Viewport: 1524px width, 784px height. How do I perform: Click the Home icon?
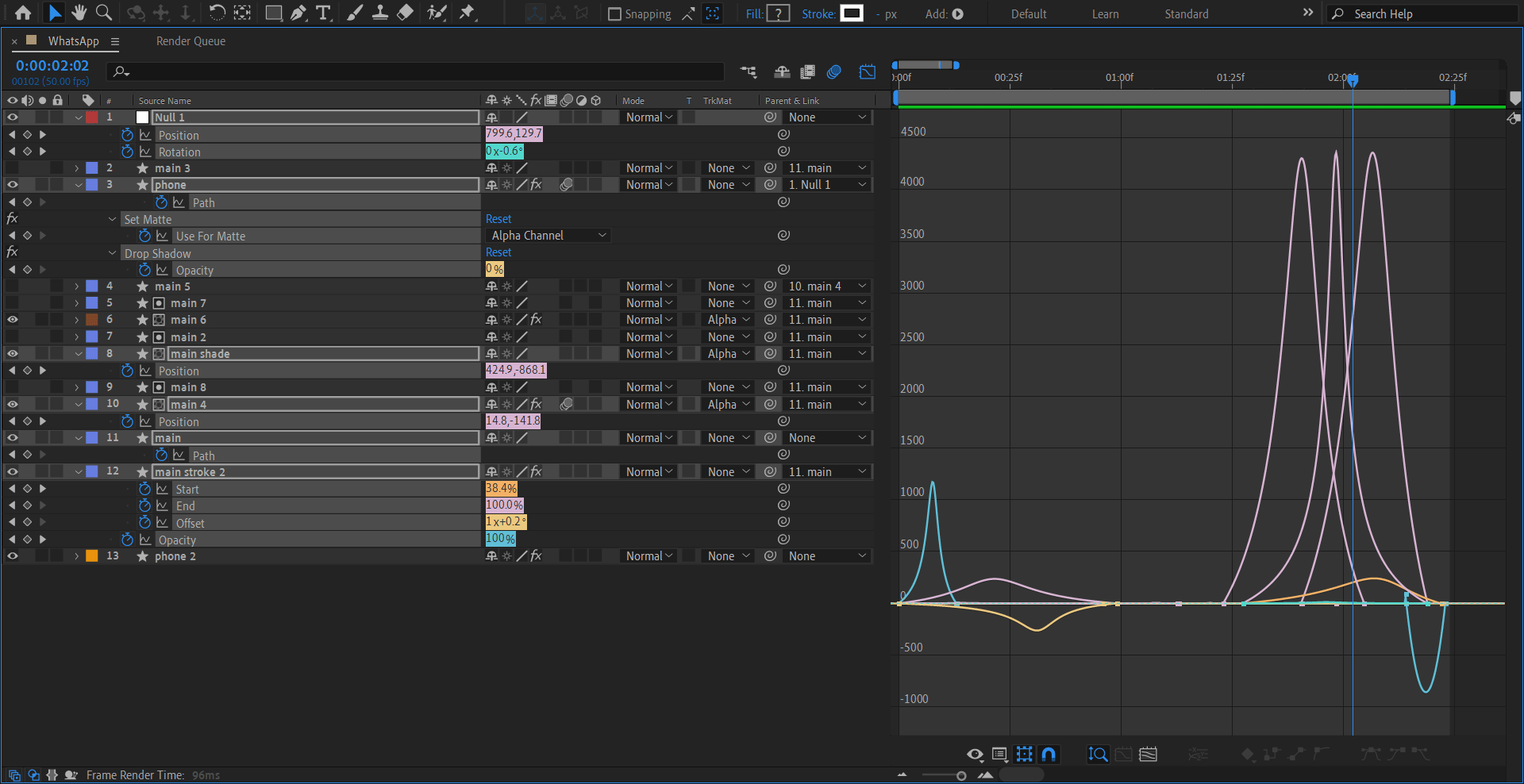click(23, 13)
